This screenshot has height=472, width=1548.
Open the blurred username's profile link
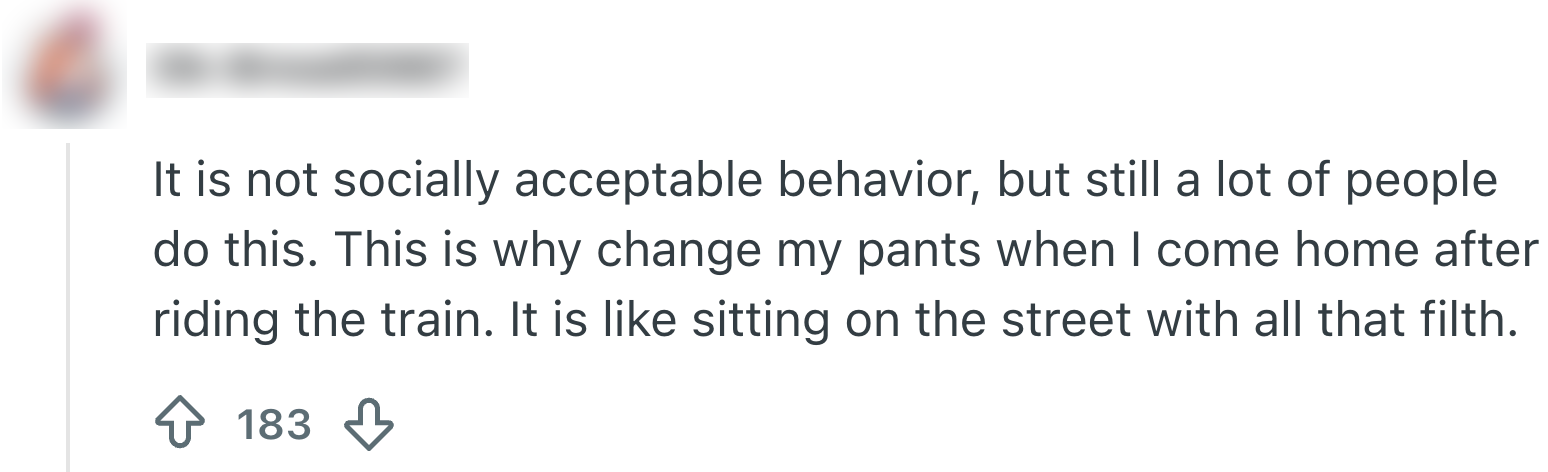[x=306, y=70]
